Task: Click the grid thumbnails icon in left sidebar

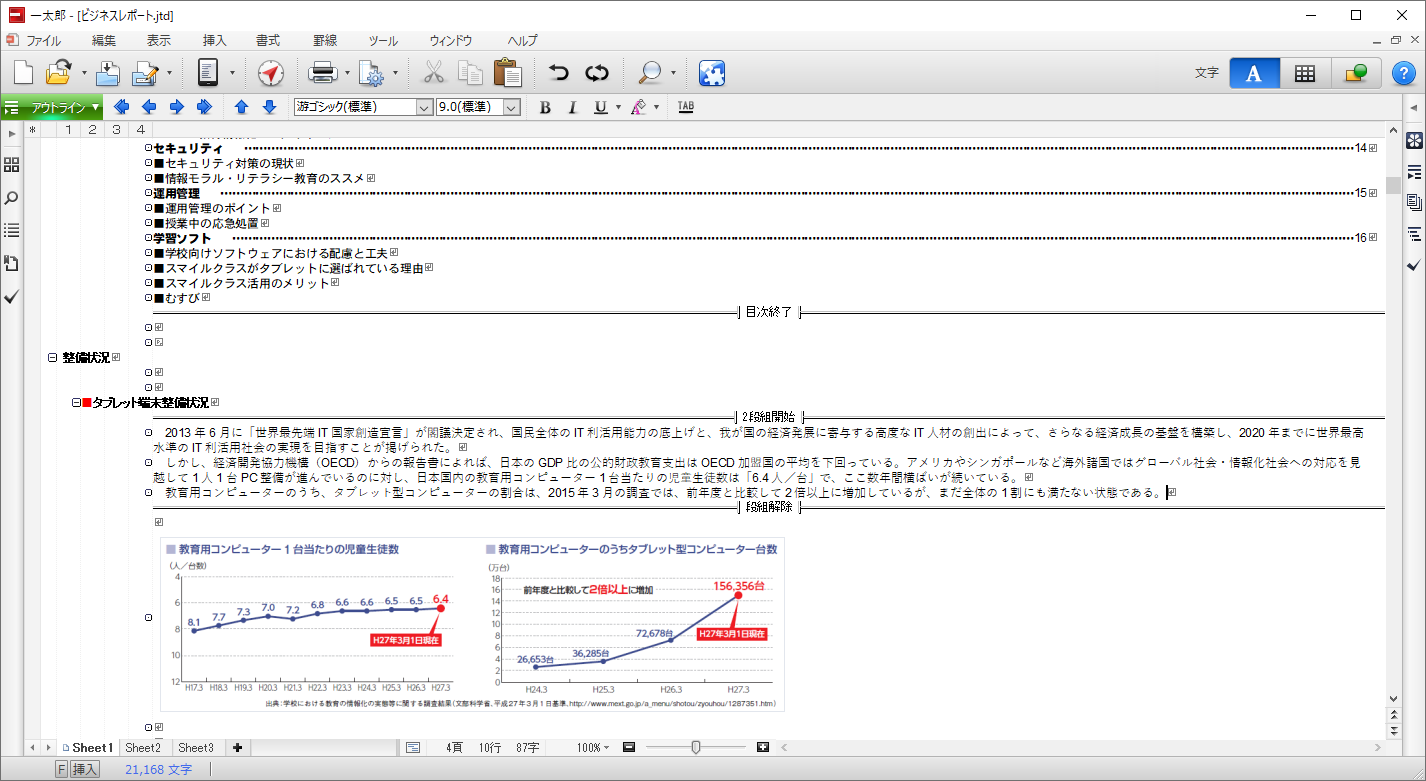Action: tap(12, 165)
